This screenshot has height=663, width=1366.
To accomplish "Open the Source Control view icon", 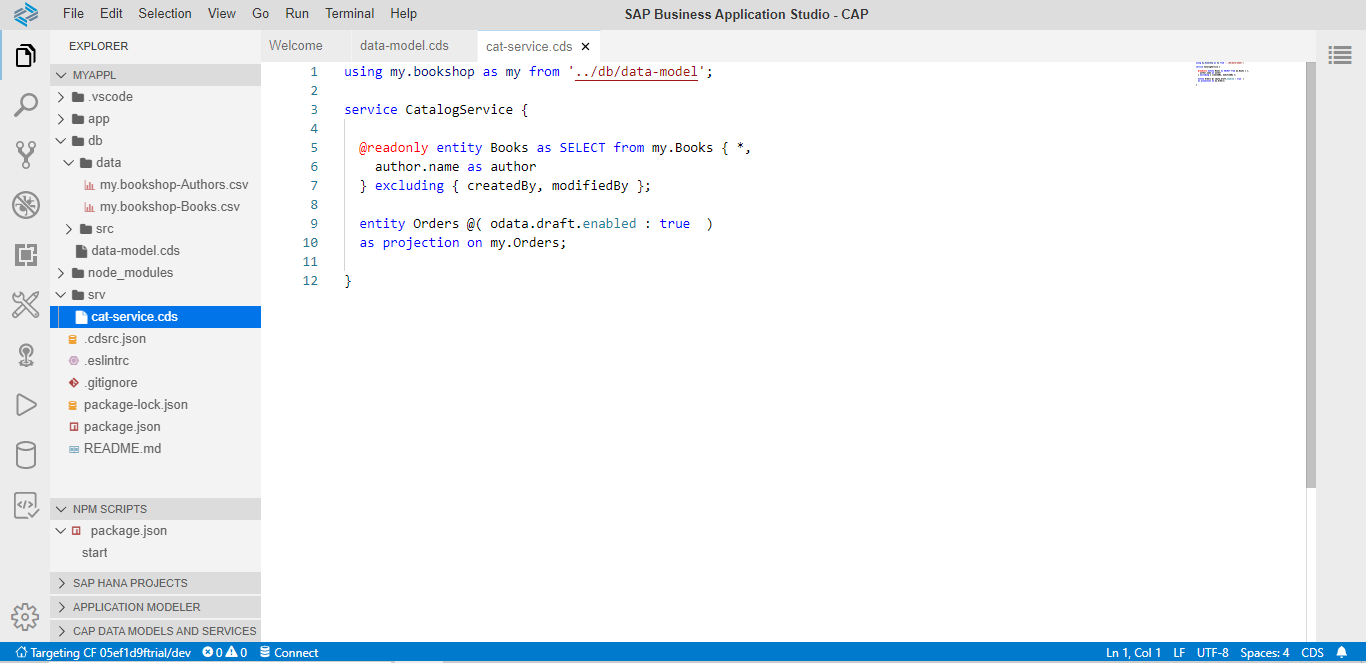I will pos(25,154).
